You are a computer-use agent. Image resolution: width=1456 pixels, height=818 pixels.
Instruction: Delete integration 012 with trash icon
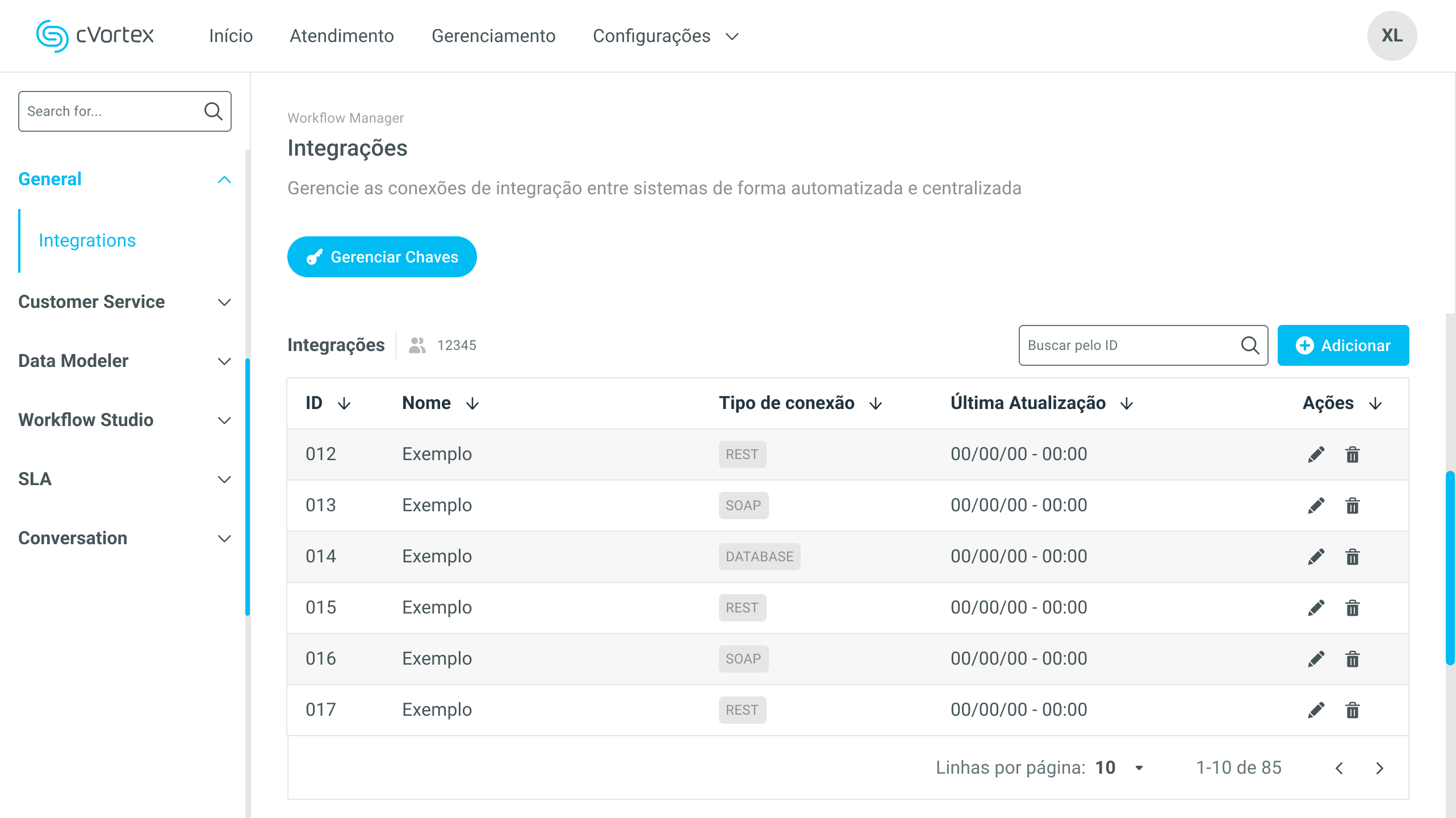[x=1353, y=454]
